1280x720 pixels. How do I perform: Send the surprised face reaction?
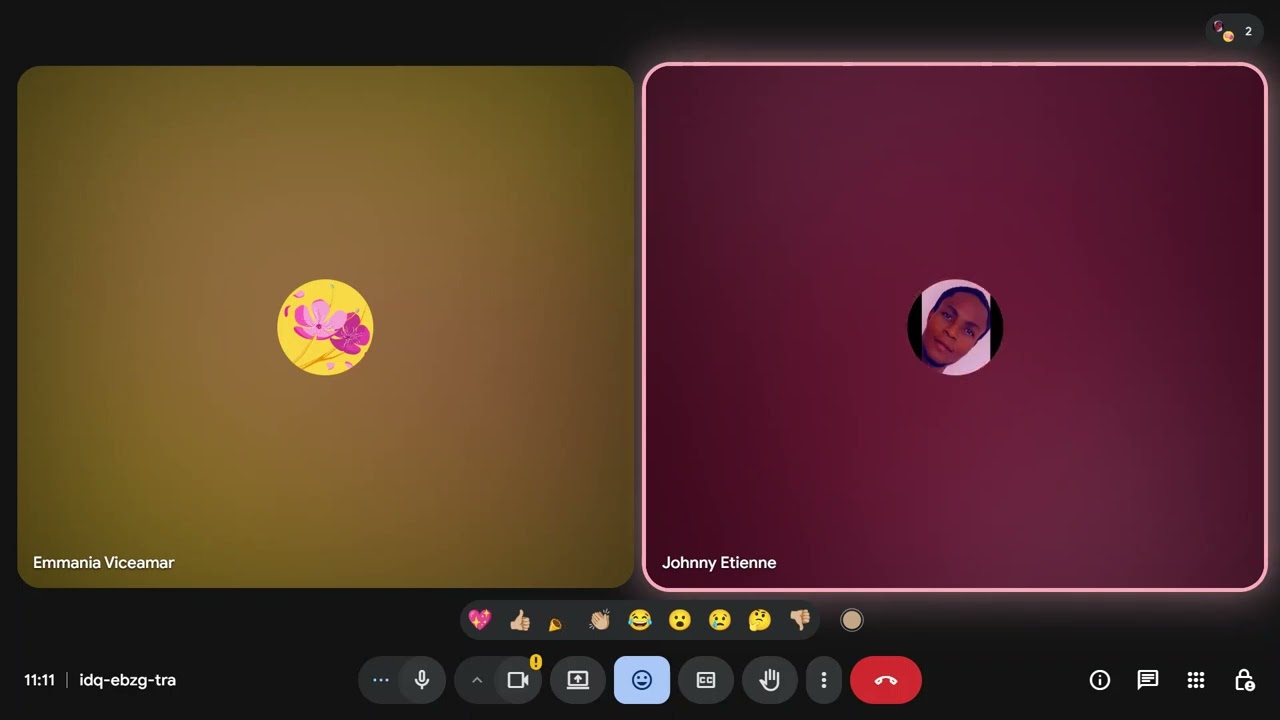click(x=680, y=620)
